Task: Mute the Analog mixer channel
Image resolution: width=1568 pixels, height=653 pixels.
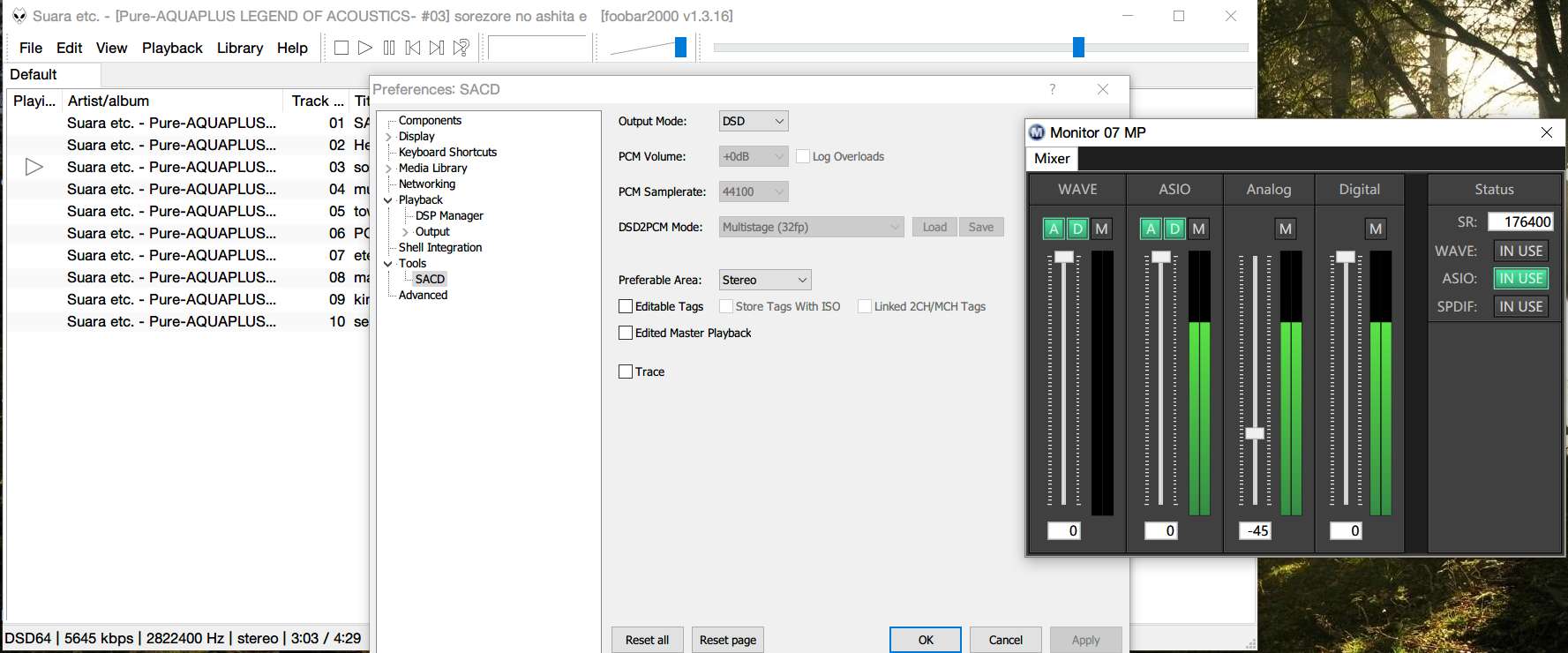Action: click(x=1286, y=229)
